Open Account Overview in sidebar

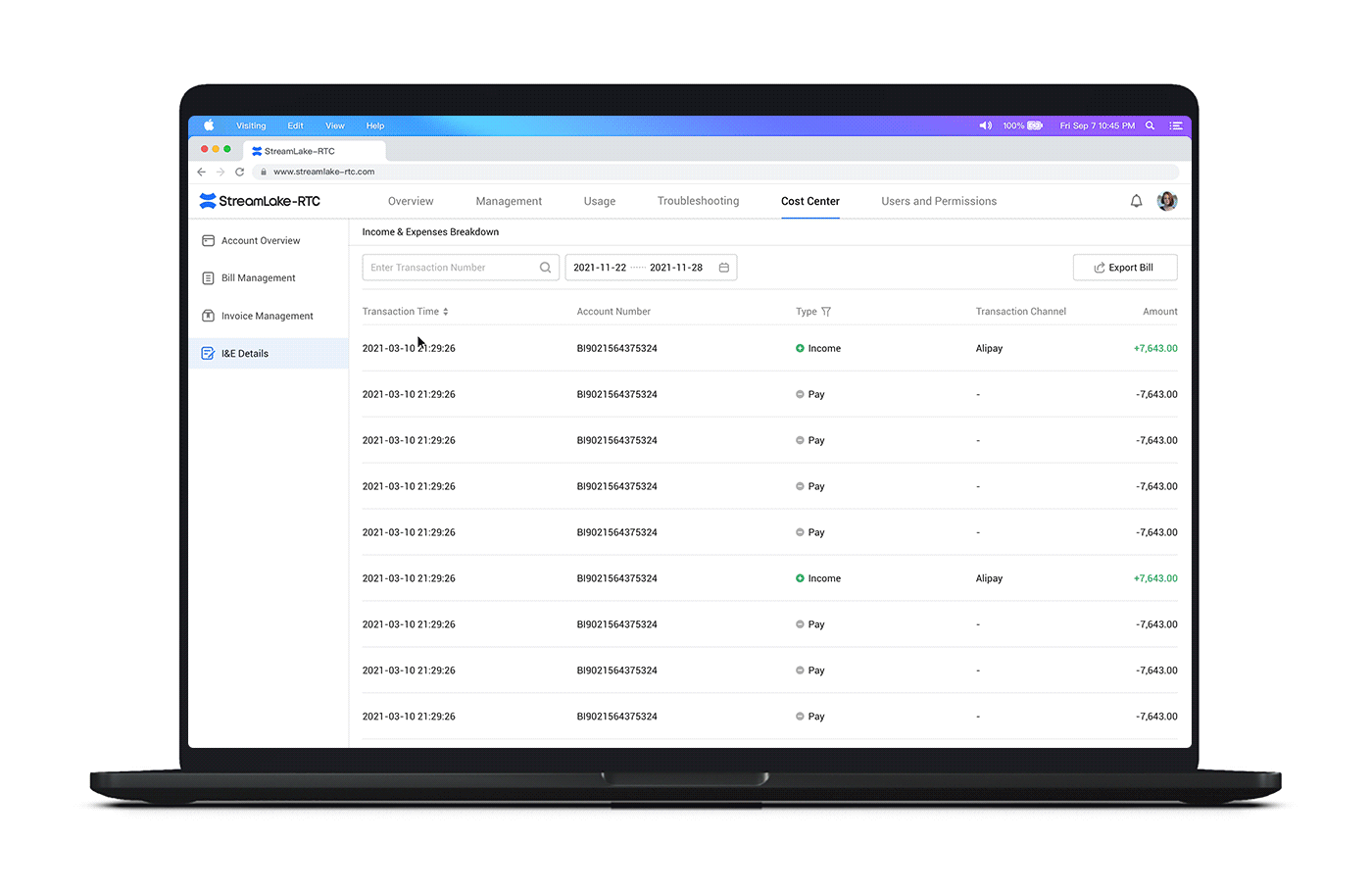point(269,241)
